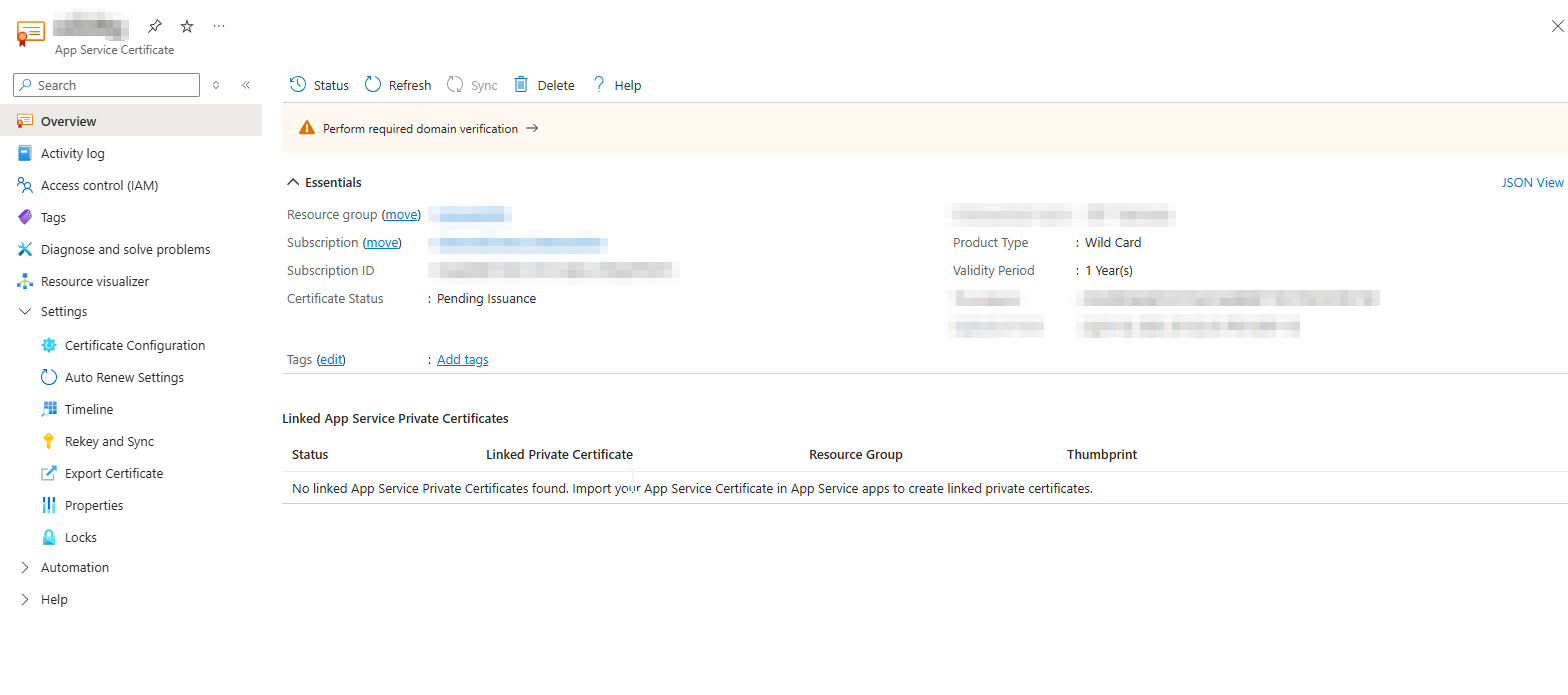This screenshot has height=695, width=1568.
Task: Open the more options ellipsis menu
Action: point(219,26)
